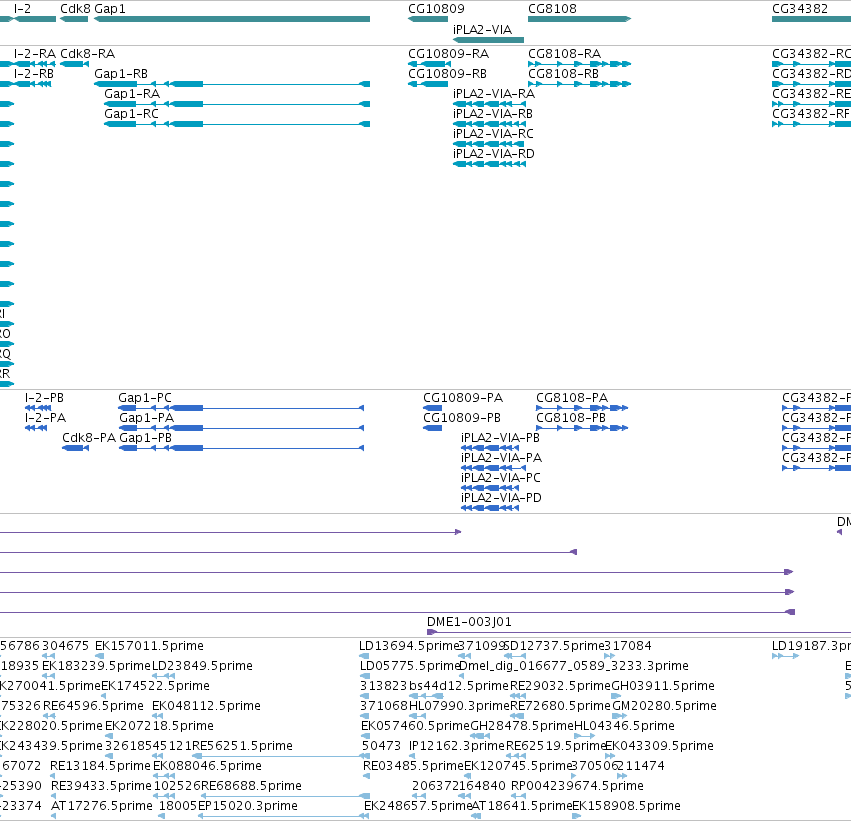Select the RE03485.5prime EST label

tap(414, 766)
